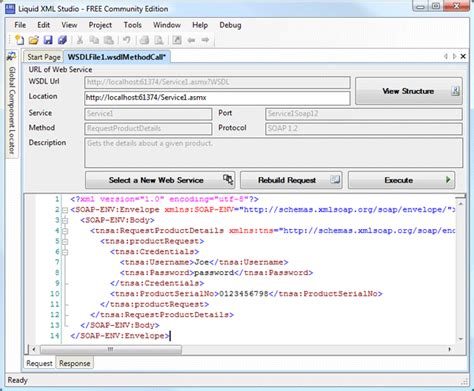Click the editor's vertical scroll up arrow

[x=461, y=203]
